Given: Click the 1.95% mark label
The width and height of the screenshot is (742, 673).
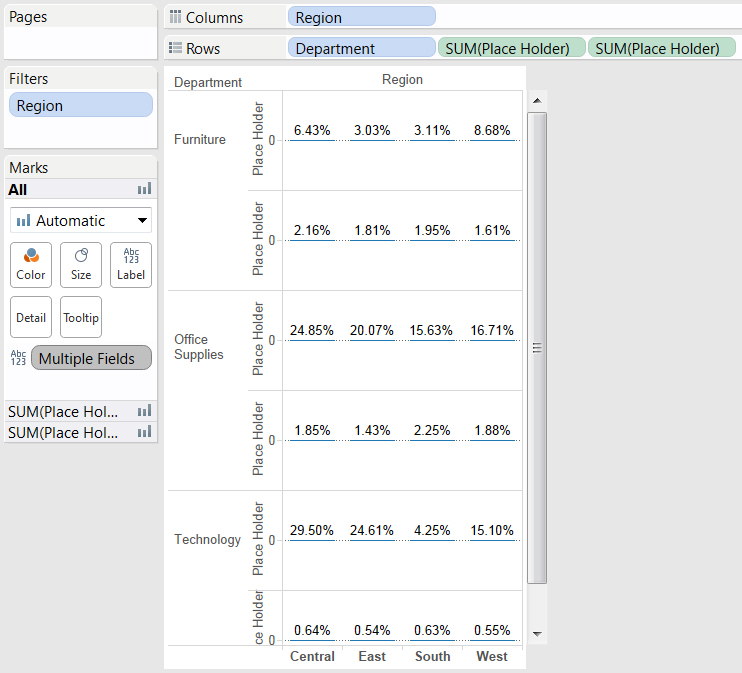Looking at the screenshot, I should click(432, 230).
